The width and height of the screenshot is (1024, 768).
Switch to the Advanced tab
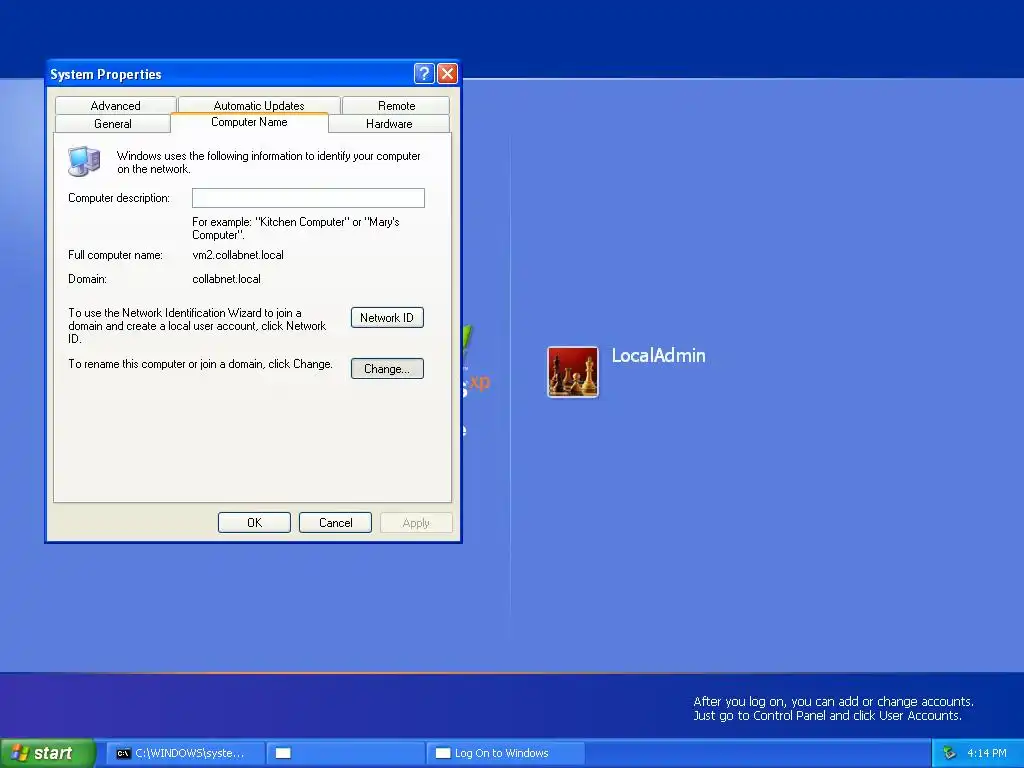point(116,105)
